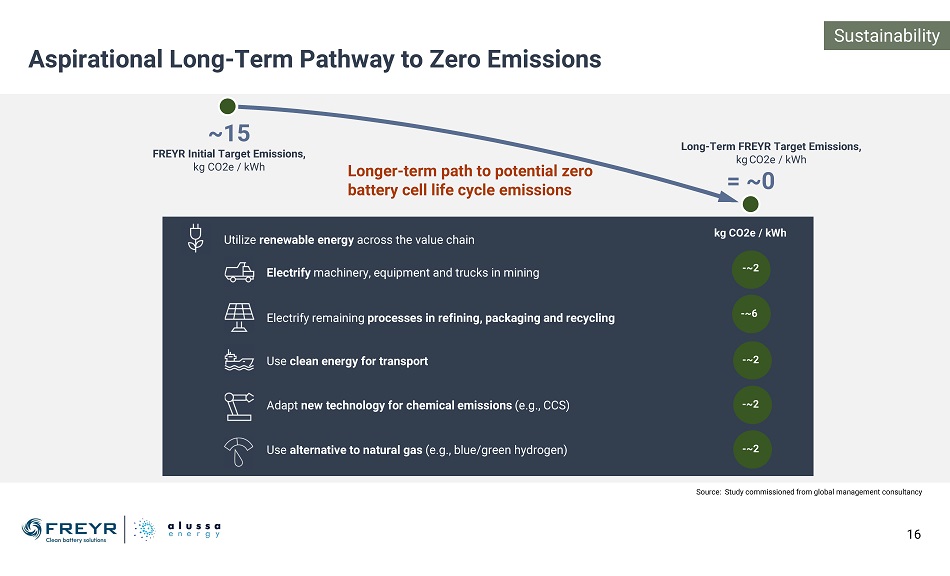Click the ship icon for clean transport
This screenshot has height=576, width=950.
[x=238, y=360]
